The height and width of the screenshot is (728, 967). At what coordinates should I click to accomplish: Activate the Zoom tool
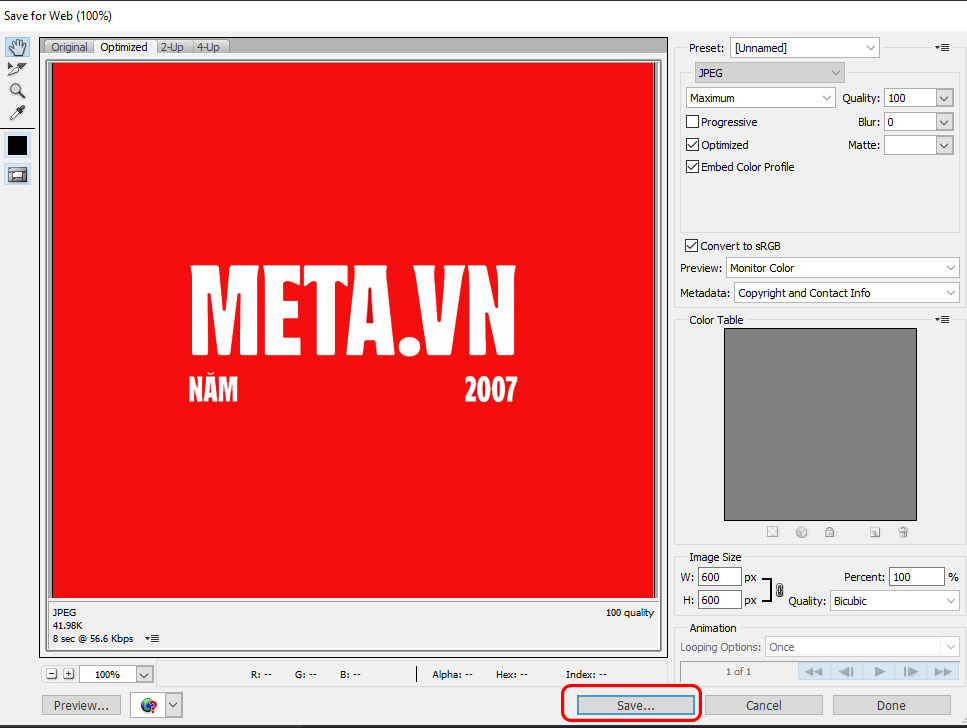tap(17, 90)
